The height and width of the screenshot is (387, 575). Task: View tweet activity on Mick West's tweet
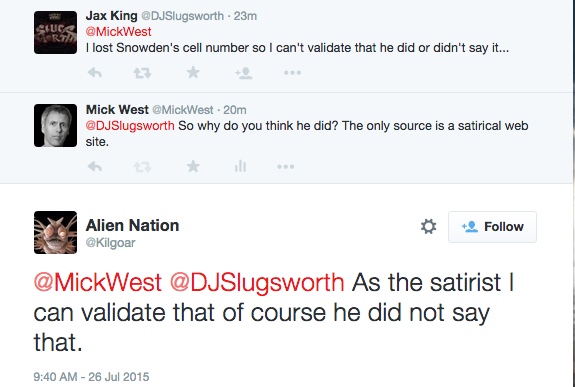tap(240, 167)
